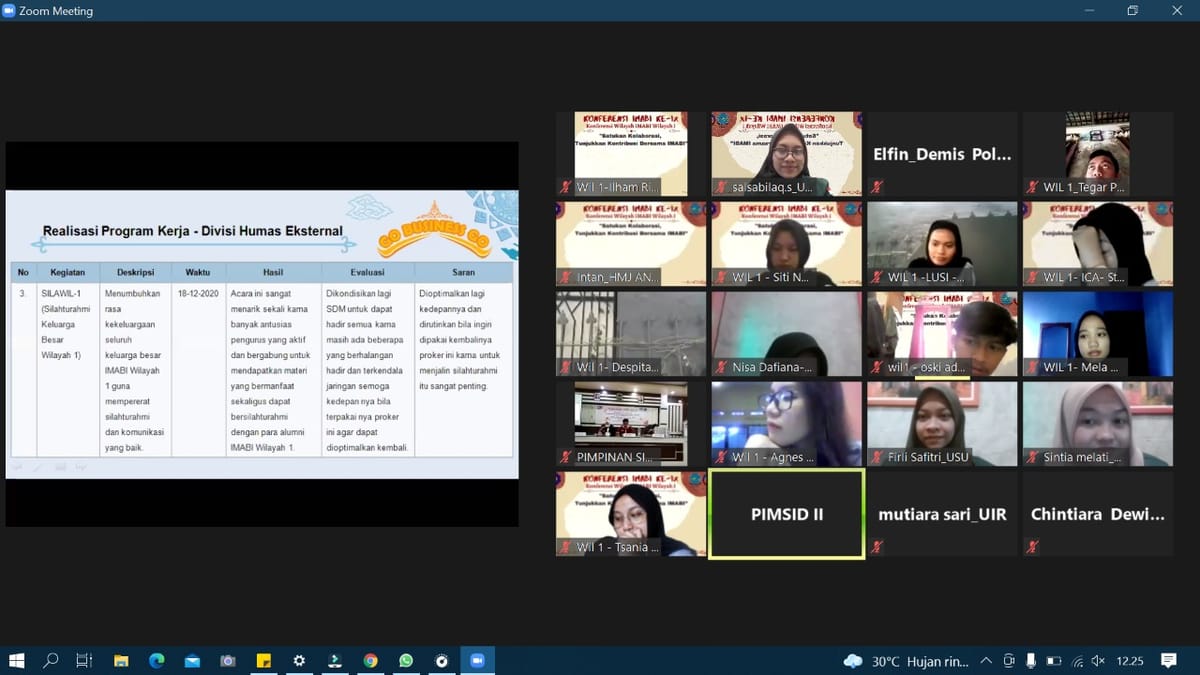The width and height of the screenshot is (1200, 675).
Task: Launch the Camera app in taskbar
Action: [x=228, y=661]
